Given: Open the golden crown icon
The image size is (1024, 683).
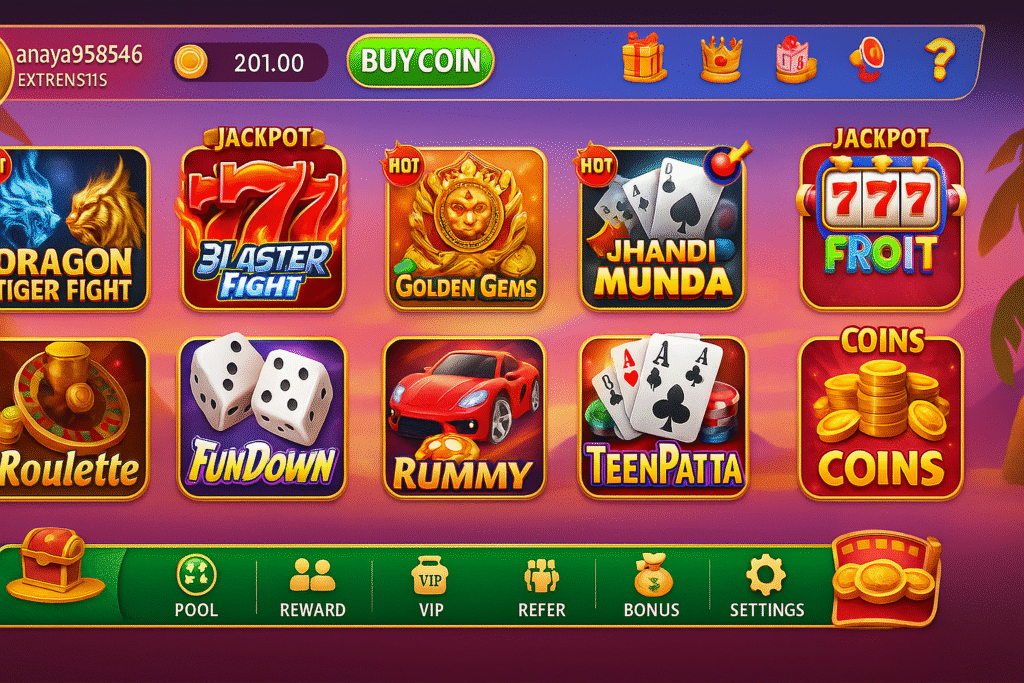Looking at the screenshot, I should tap(721, 59).
